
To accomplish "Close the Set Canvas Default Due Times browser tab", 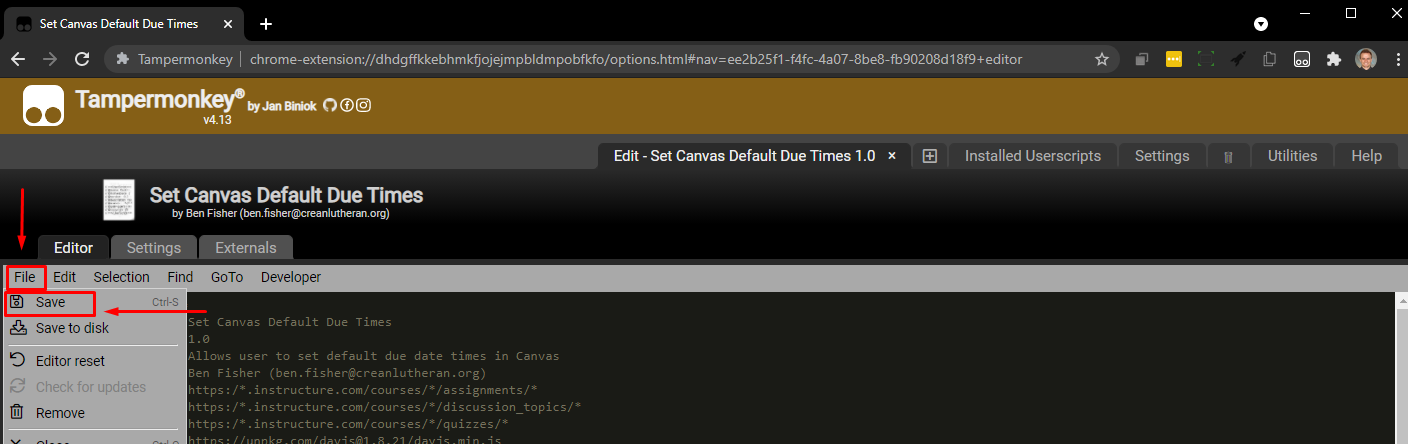I will pos(230,23).
